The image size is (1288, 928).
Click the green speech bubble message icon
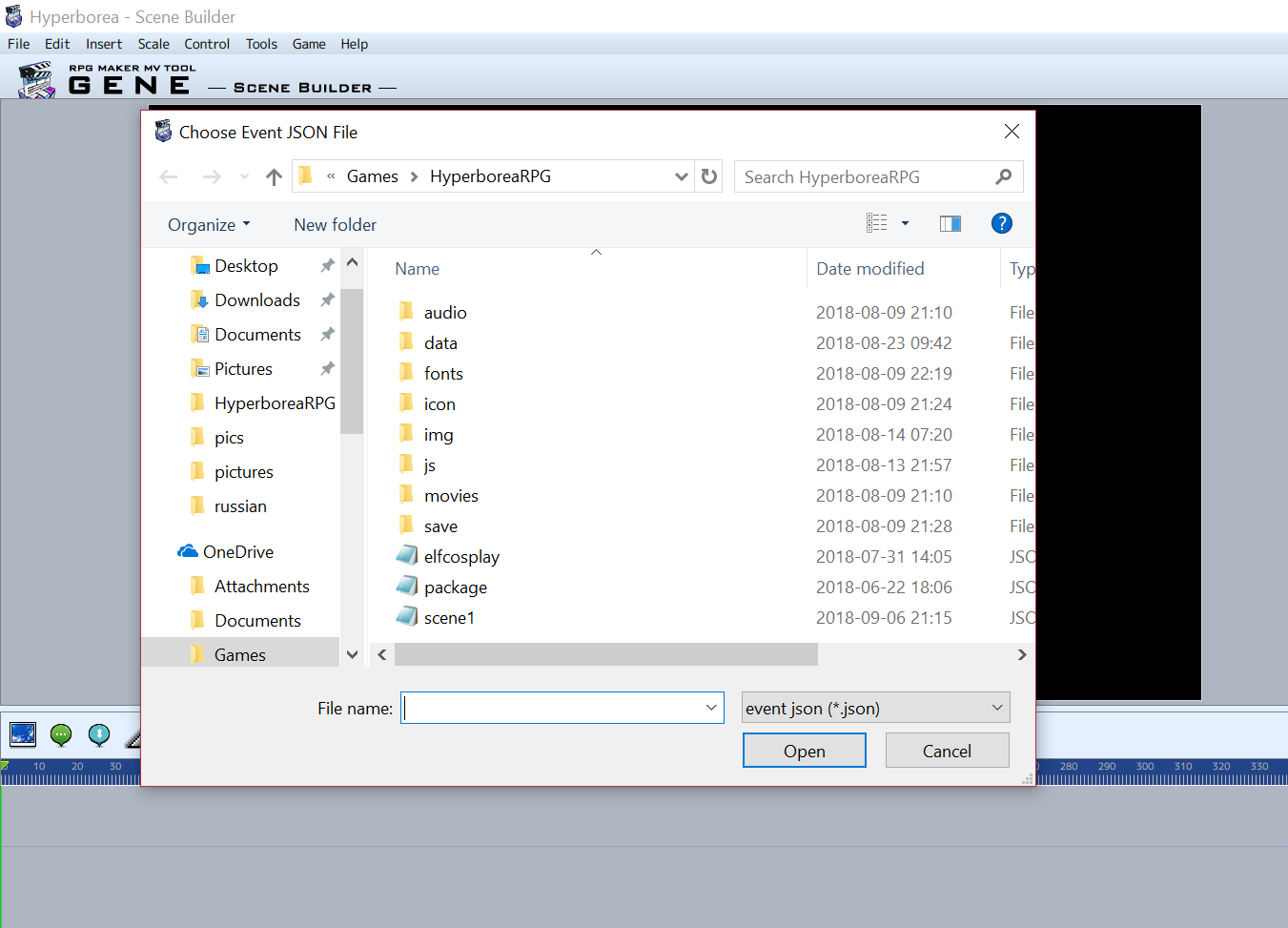point(61,734)
